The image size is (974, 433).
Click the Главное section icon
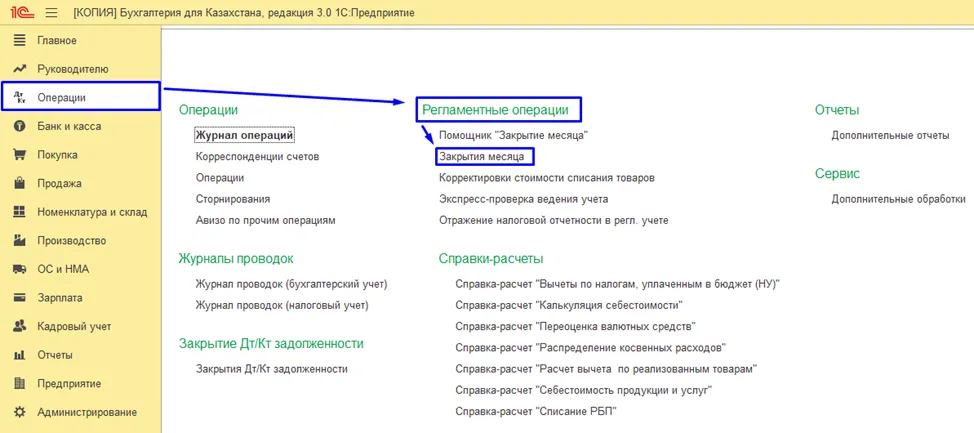click(x=19, y=40)
